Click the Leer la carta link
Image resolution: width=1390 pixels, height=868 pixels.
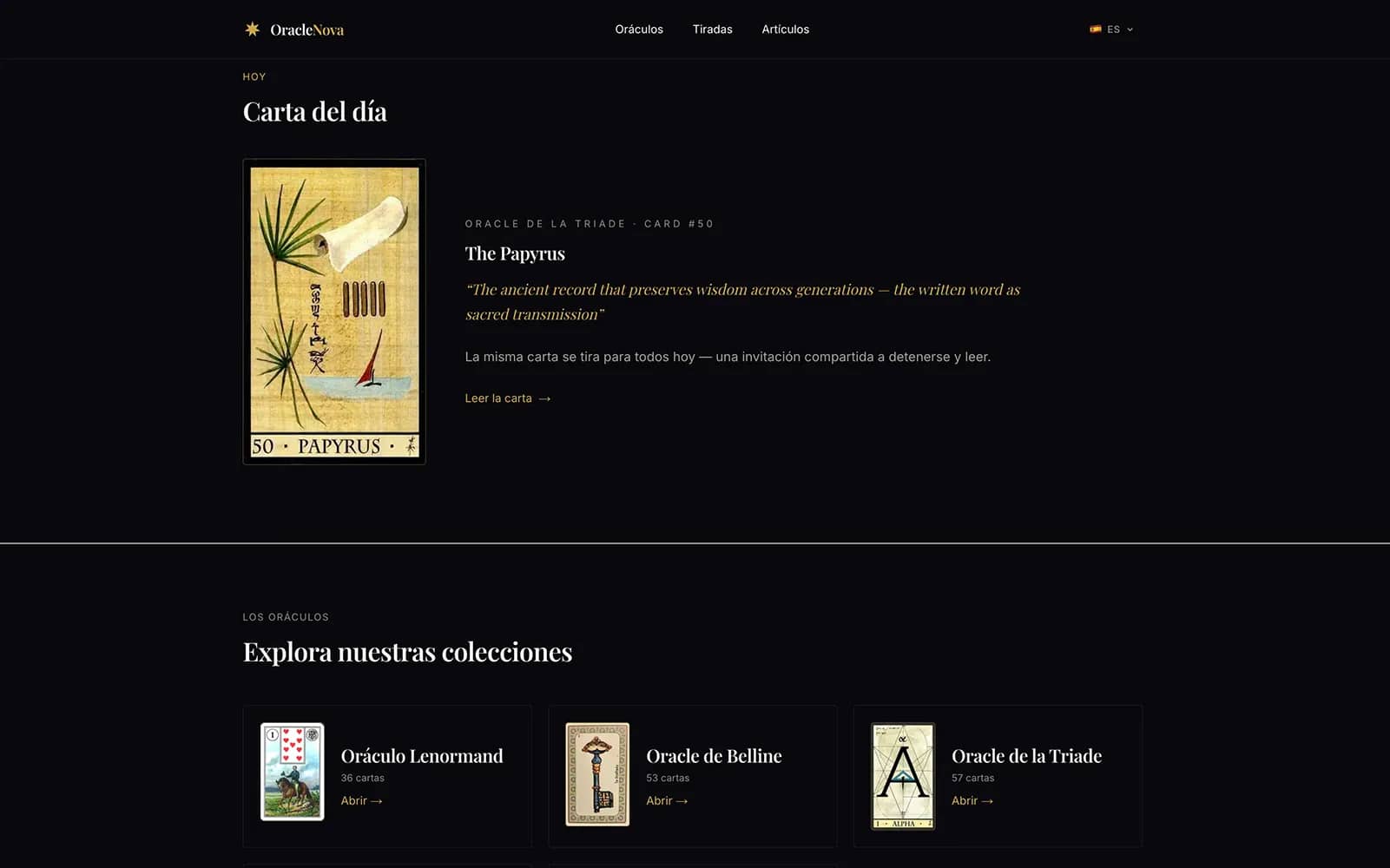[x=508, y=398]
